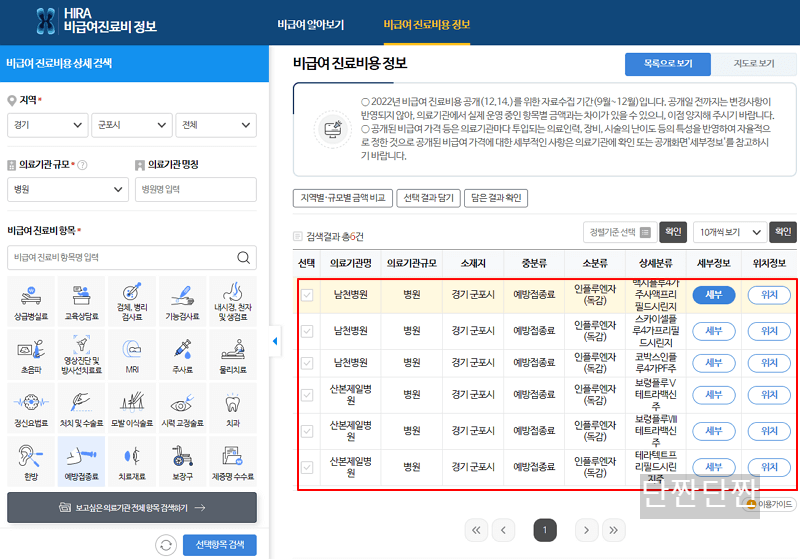Click 지역별·규모별 금액 비교 button
The width and height of the screenshot is (800, 559).
tap(343, 198)
